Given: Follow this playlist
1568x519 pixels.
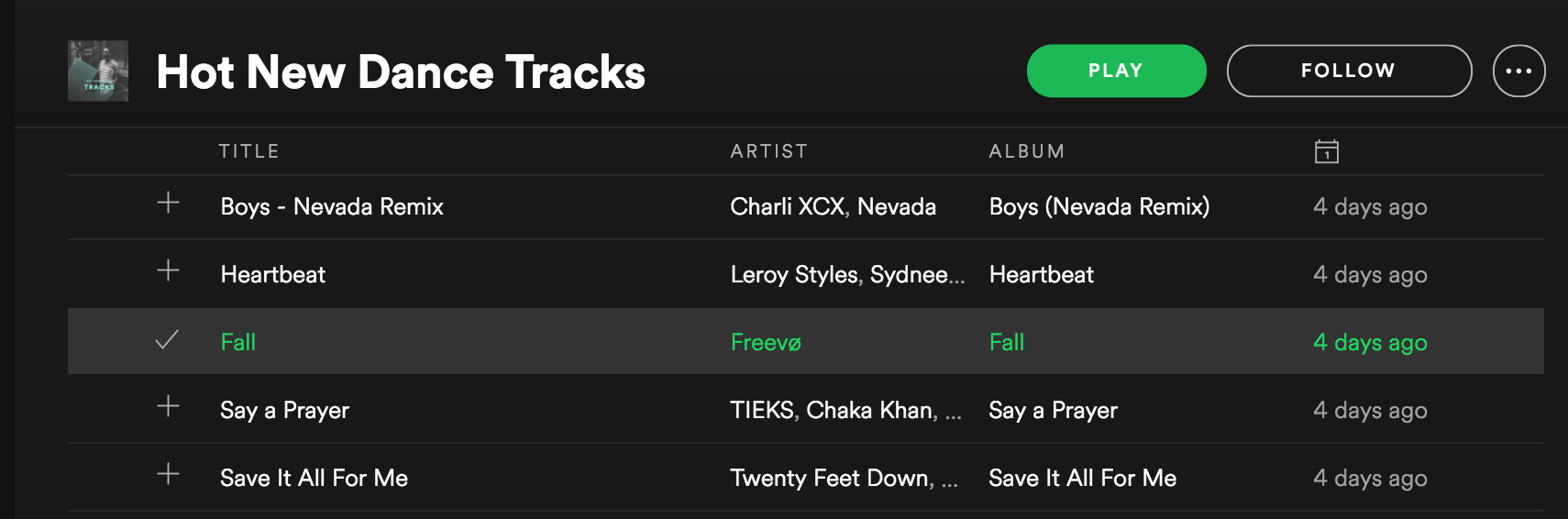Looking at the screenshot, I should pyautogui.click(x=1349, y=71).
